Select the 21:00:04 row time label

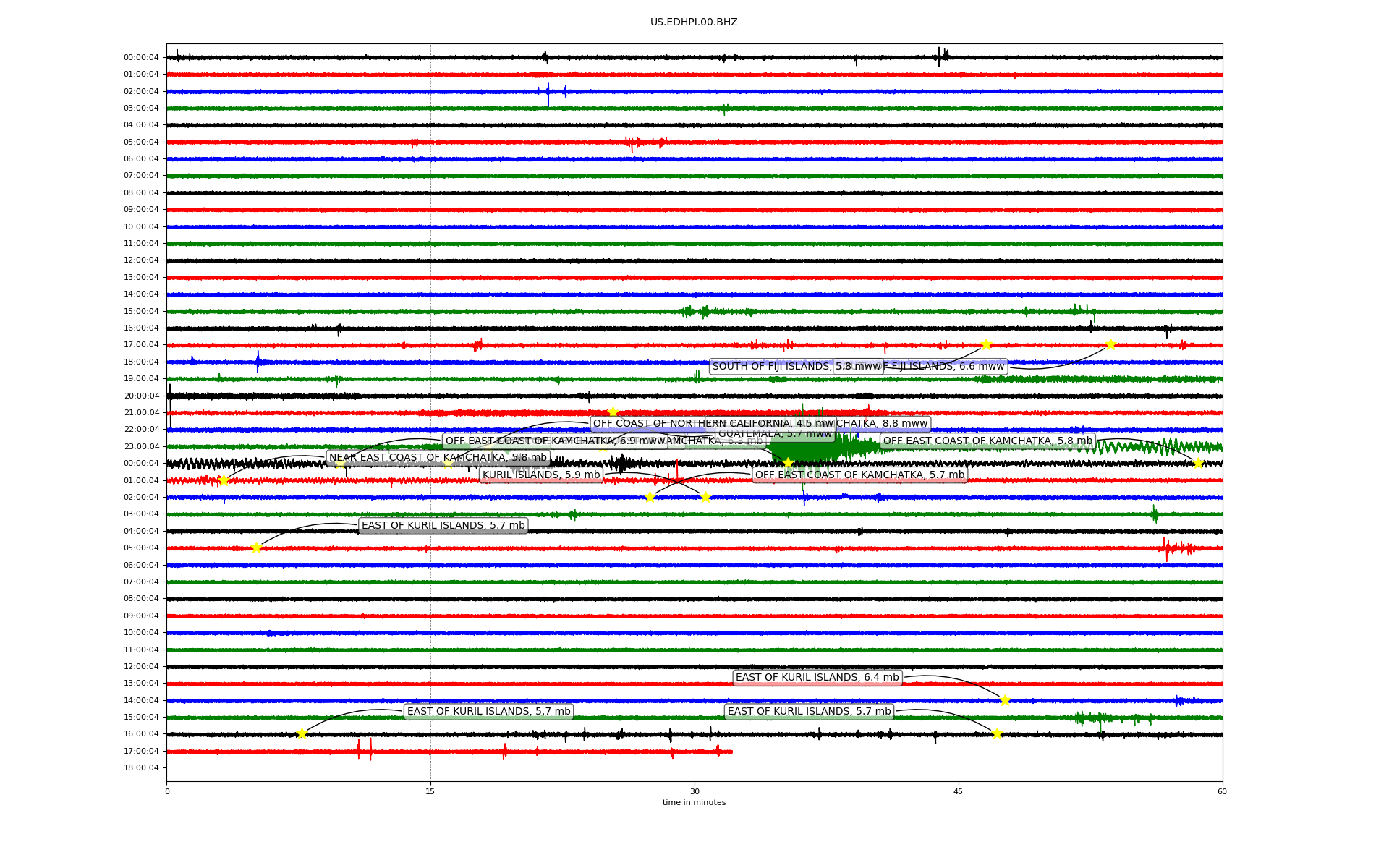tap(141, 413)
